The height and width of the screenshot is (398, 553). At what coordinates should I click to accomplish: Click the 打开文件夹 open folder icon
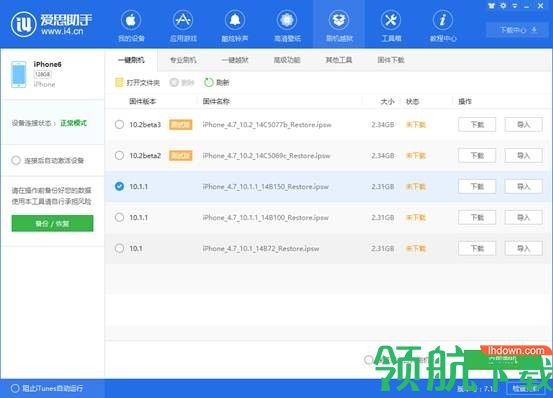(119, 82)
